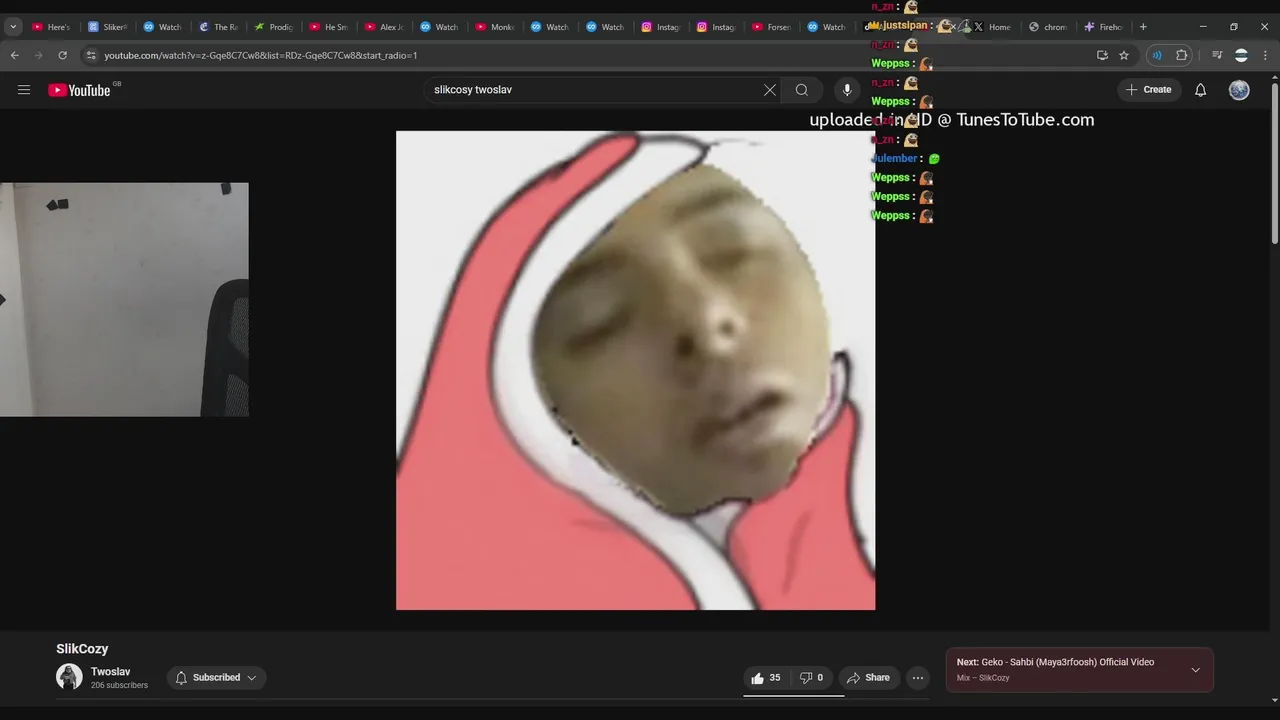Click the browser forward arrow
1280x720 pixels.
click(x=38, y=55)
